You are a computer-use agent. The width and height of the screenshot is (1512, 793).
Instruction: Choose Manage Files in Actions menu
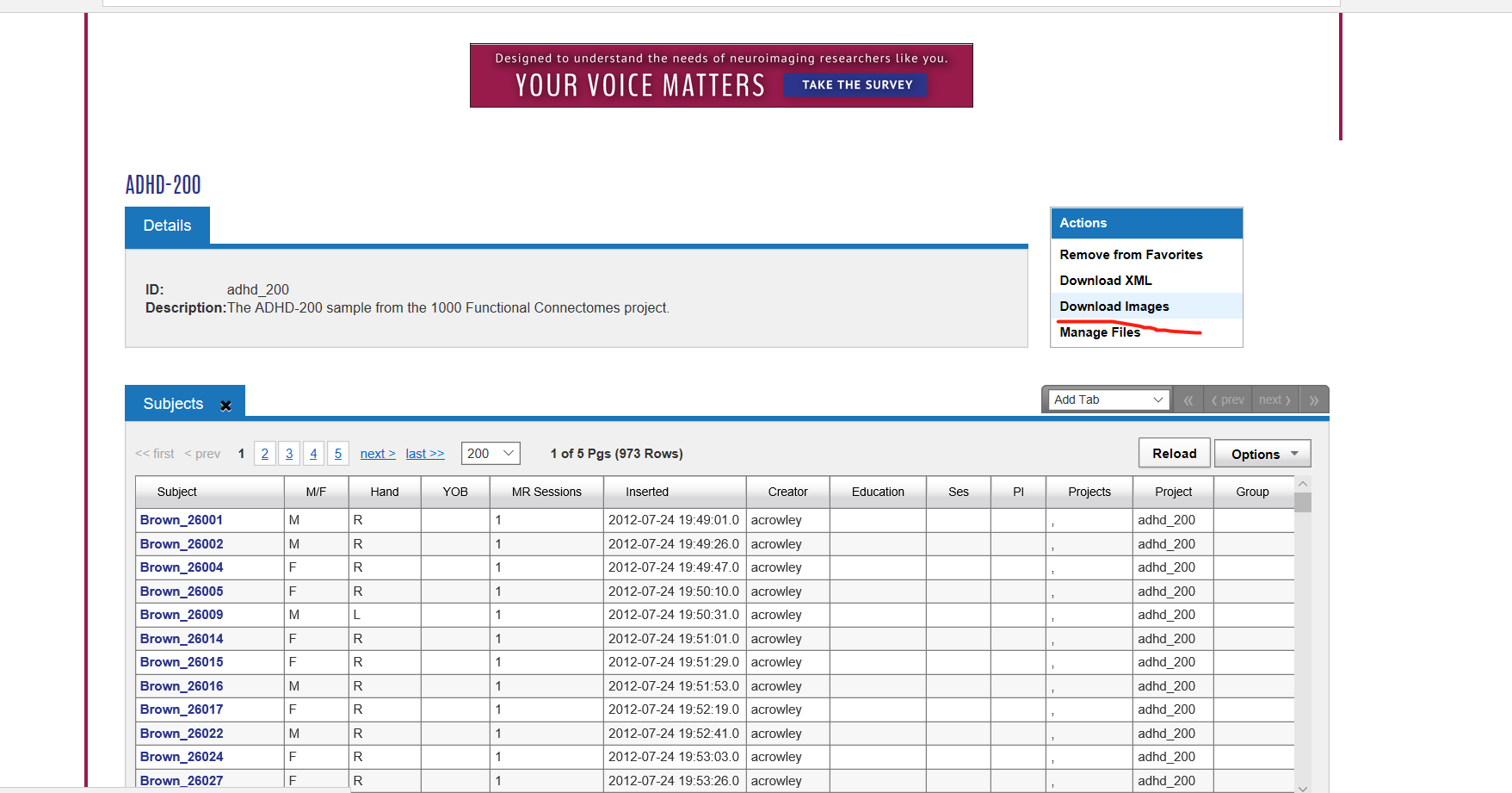(1100, 332)
